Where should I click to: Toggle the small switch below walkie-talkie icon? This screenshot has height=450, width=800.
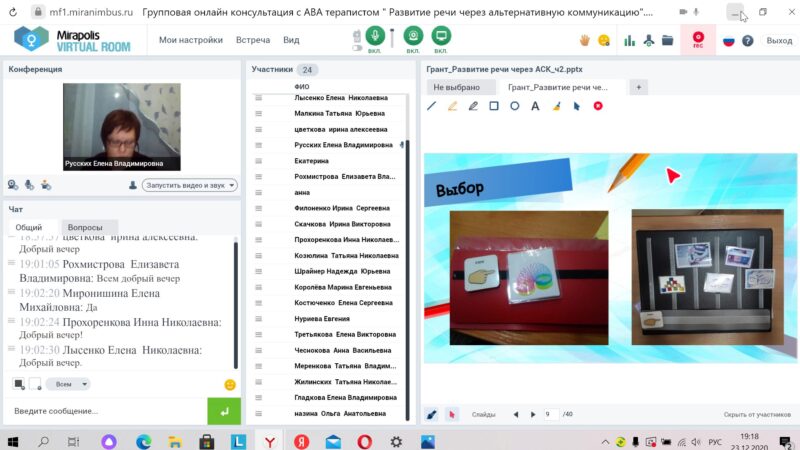click(x=357, y=48)
